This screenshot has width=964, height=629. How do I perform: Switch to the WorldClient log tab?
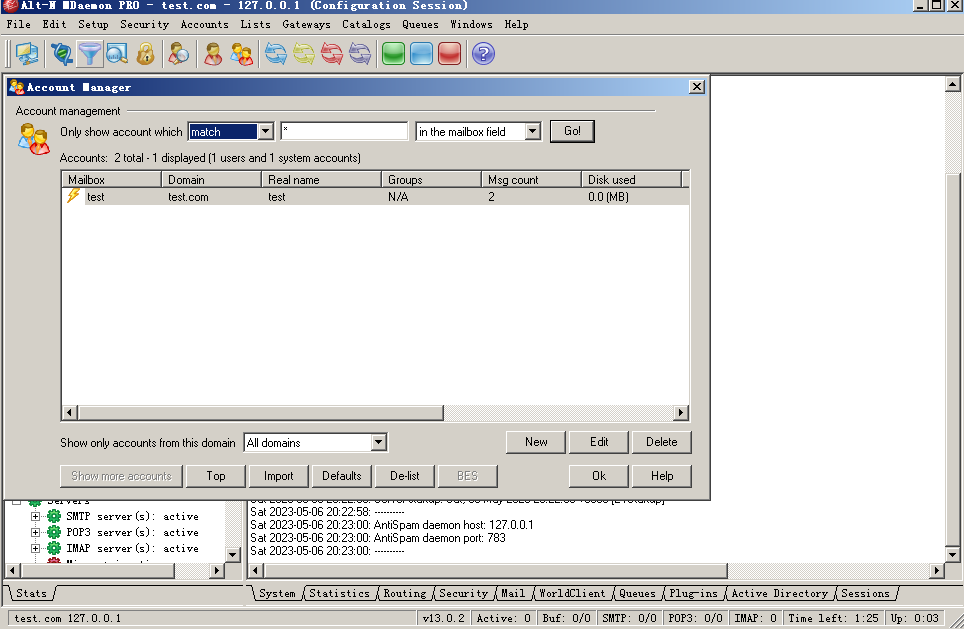[572, 593]
